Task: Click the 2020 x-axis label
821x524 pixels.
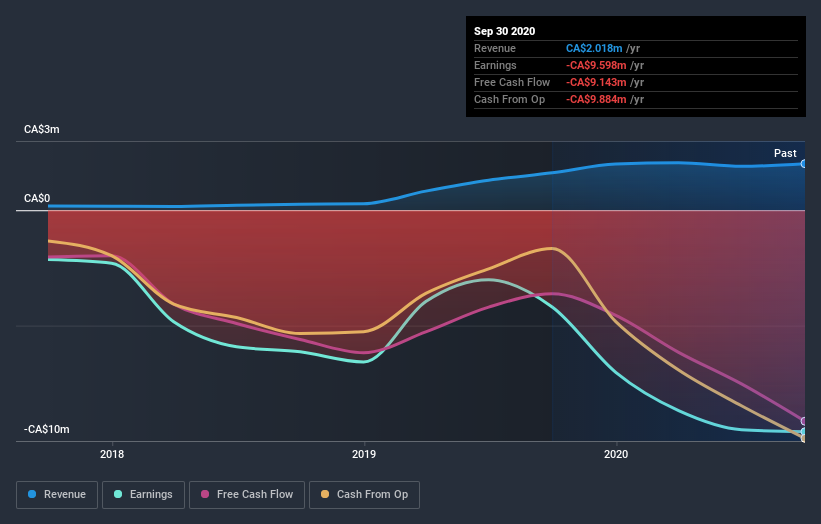Action: 616,454
